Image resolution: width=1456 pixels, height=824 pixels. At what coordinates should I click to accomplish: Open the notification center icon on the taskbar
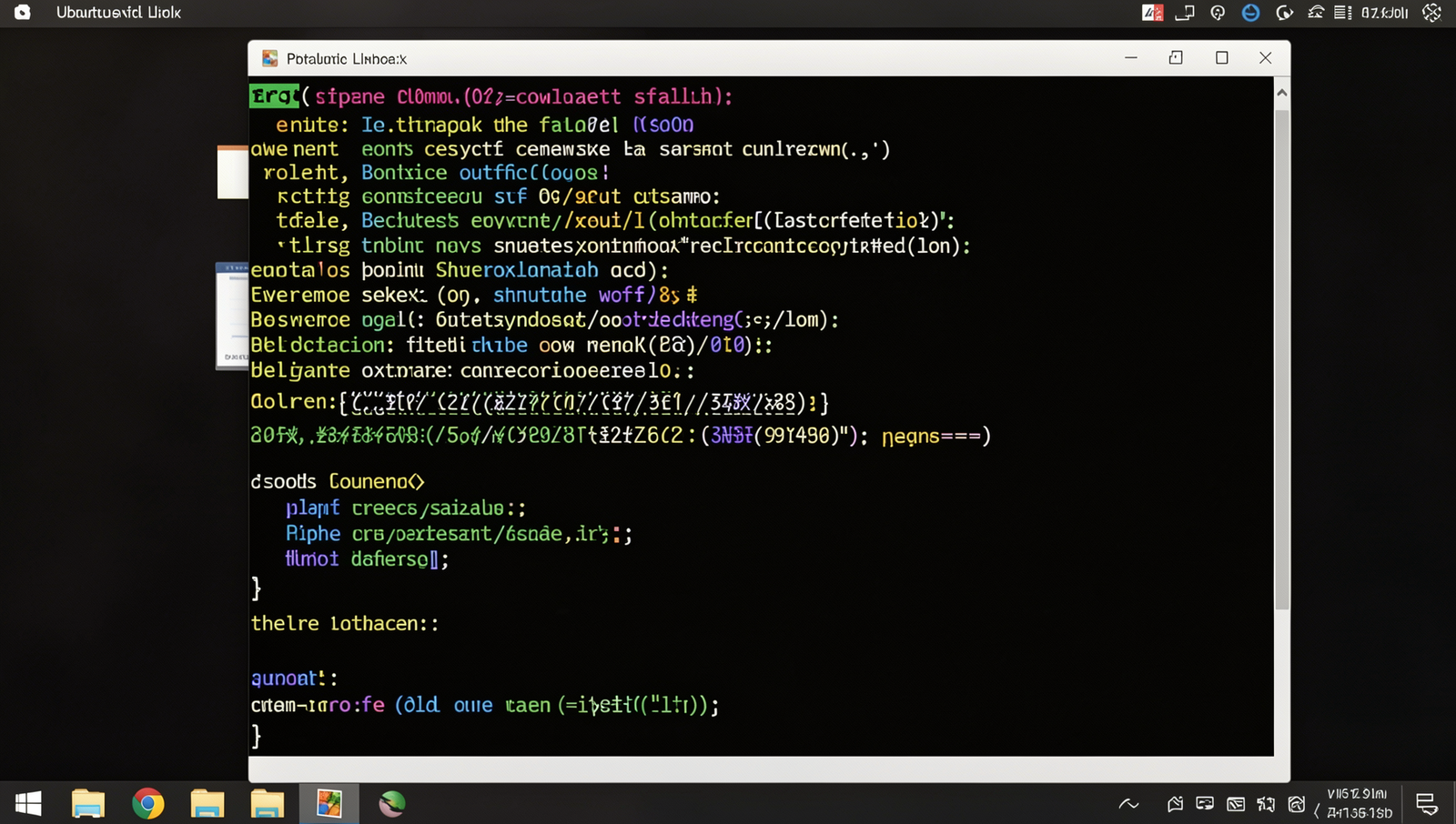click(x=1427, y=804)
